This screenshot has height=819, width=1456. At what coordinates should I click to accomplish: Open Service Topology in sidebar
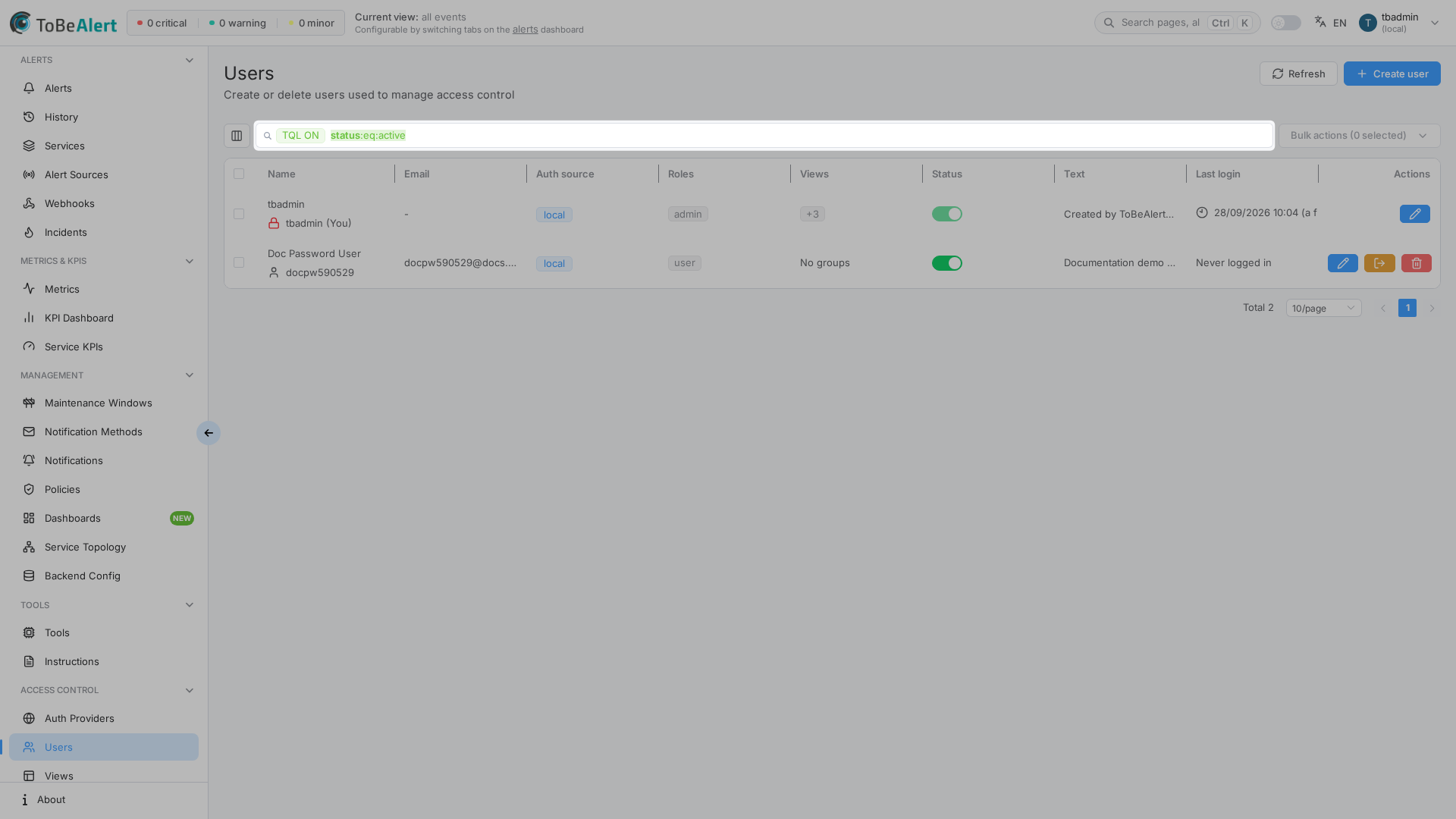[104, 547]
